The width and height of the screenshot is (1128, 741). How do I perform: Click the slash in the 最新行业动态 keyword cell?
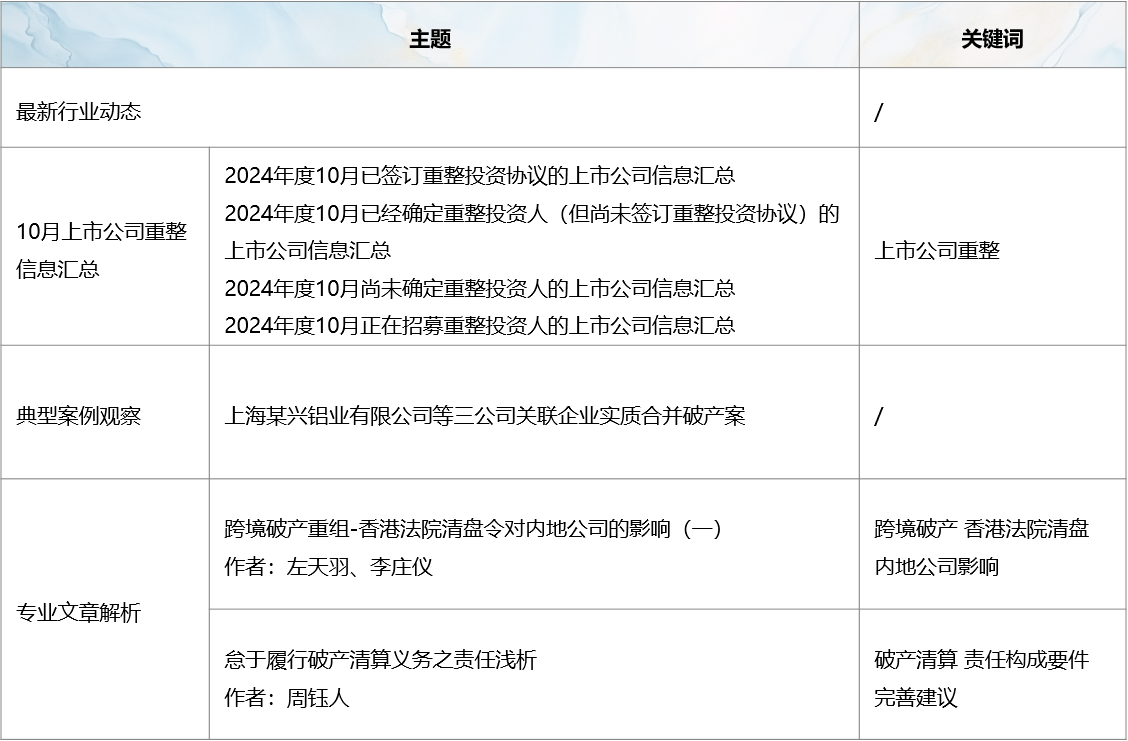pos(879,113)
